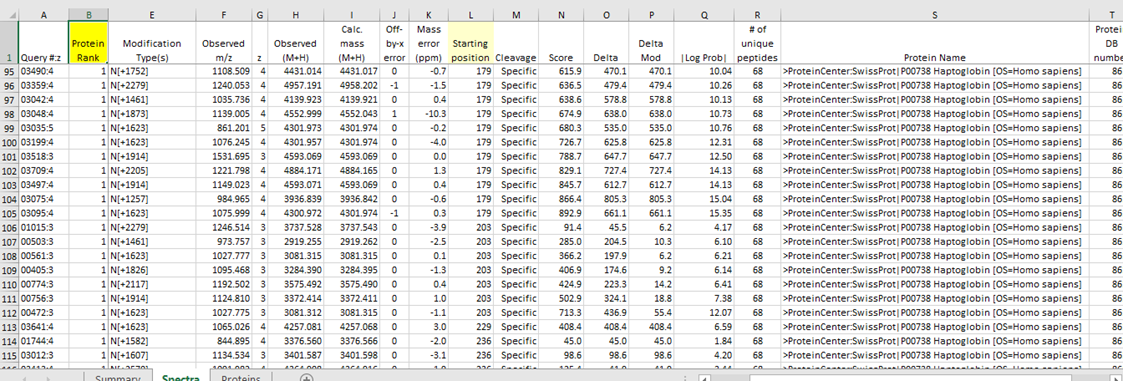Click the |Log Prob| header cell
The height and width of the screenshot is (381, 1123).
click(x=704, y=43)
